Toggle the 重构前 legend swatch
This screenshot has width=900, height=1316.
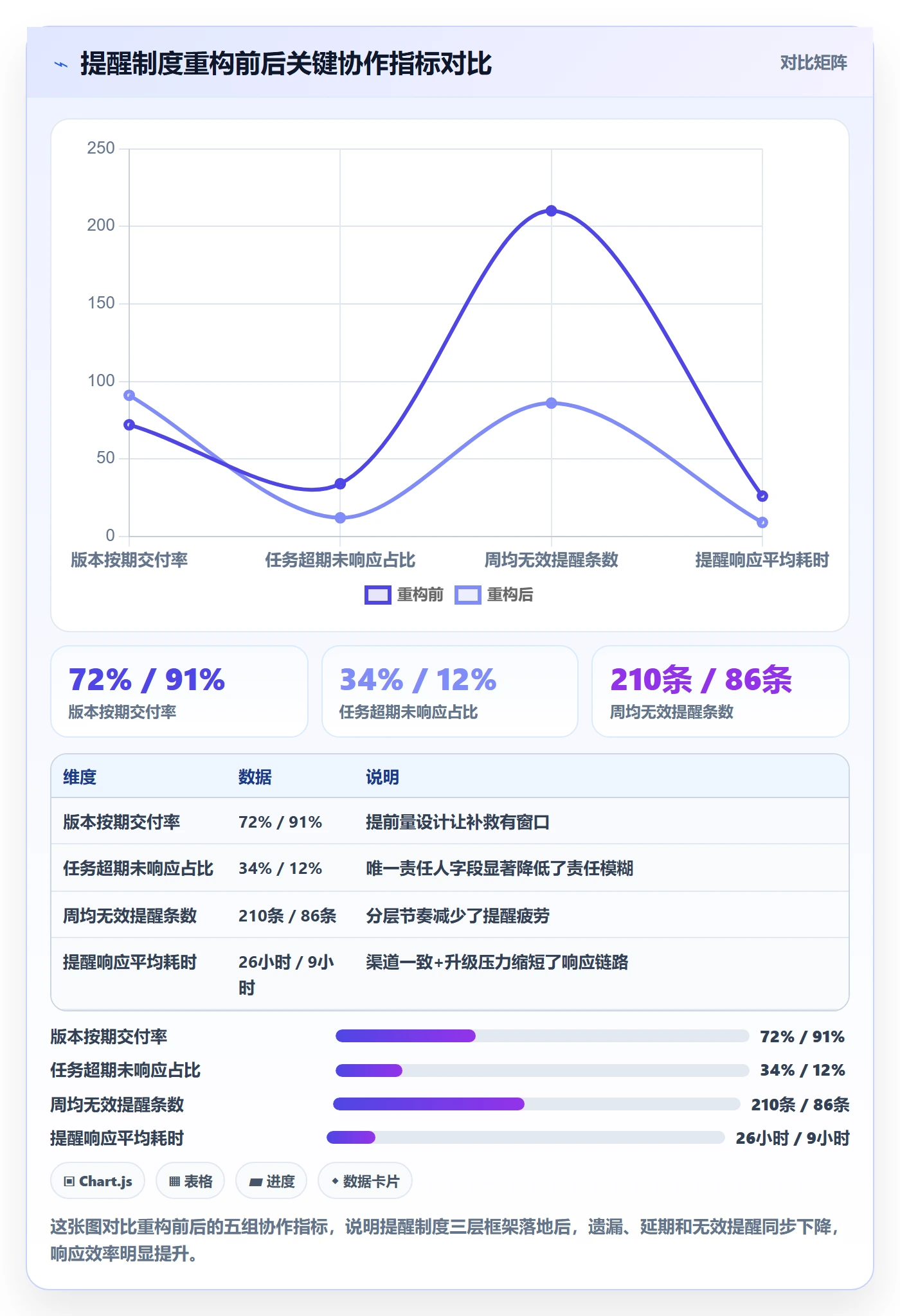[377, 595]
